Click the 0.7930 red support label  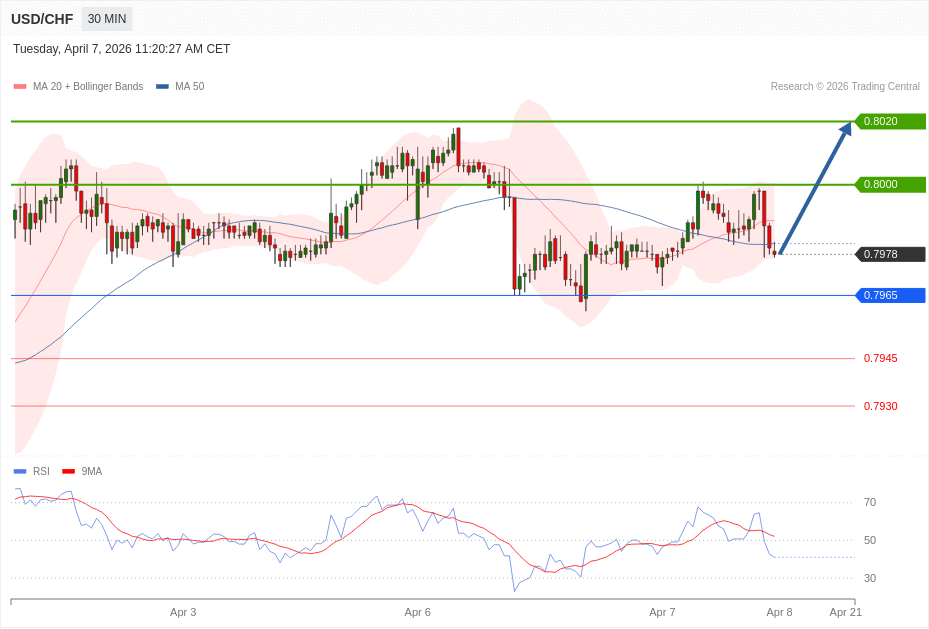(880, 406)
